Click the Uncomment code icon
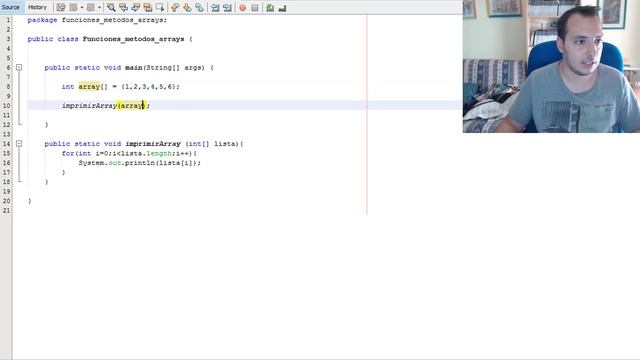The height and width of the screenshot is (360, 640). tap(282, 7)
